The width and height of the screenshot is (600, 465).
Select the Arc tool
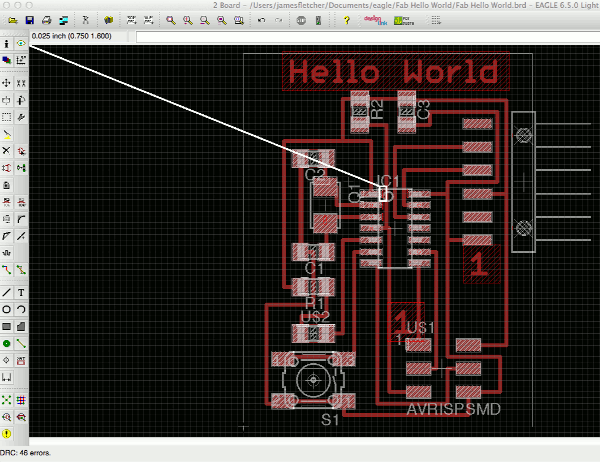[x=21, y=310]
